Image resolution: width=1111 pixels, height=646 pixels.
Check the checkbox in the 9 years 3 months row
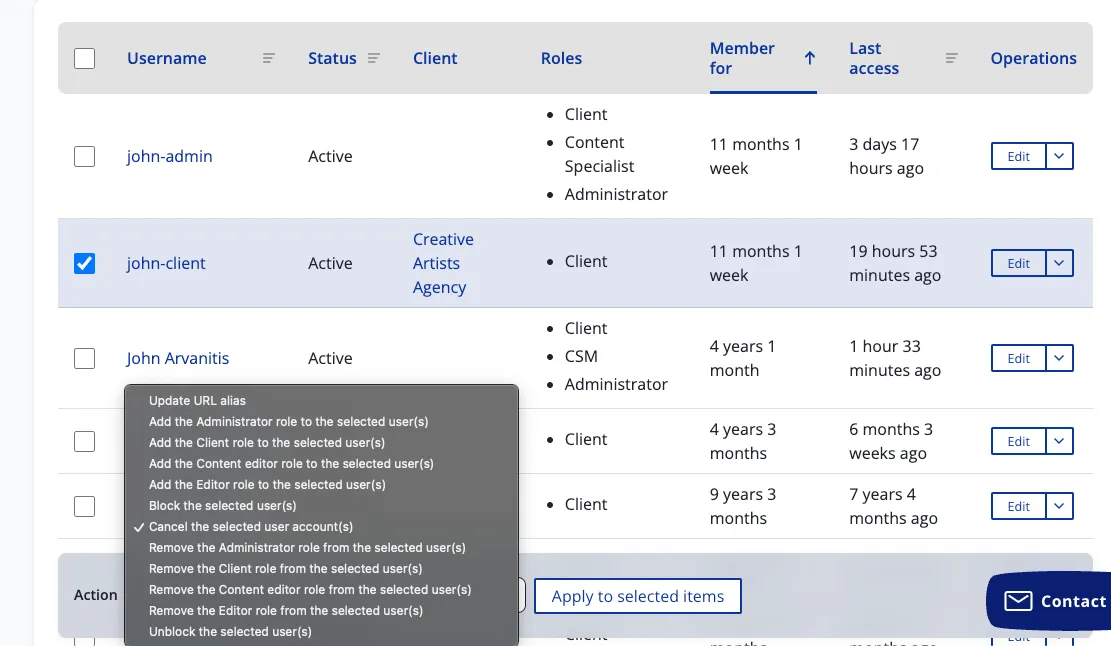point(84,506)
